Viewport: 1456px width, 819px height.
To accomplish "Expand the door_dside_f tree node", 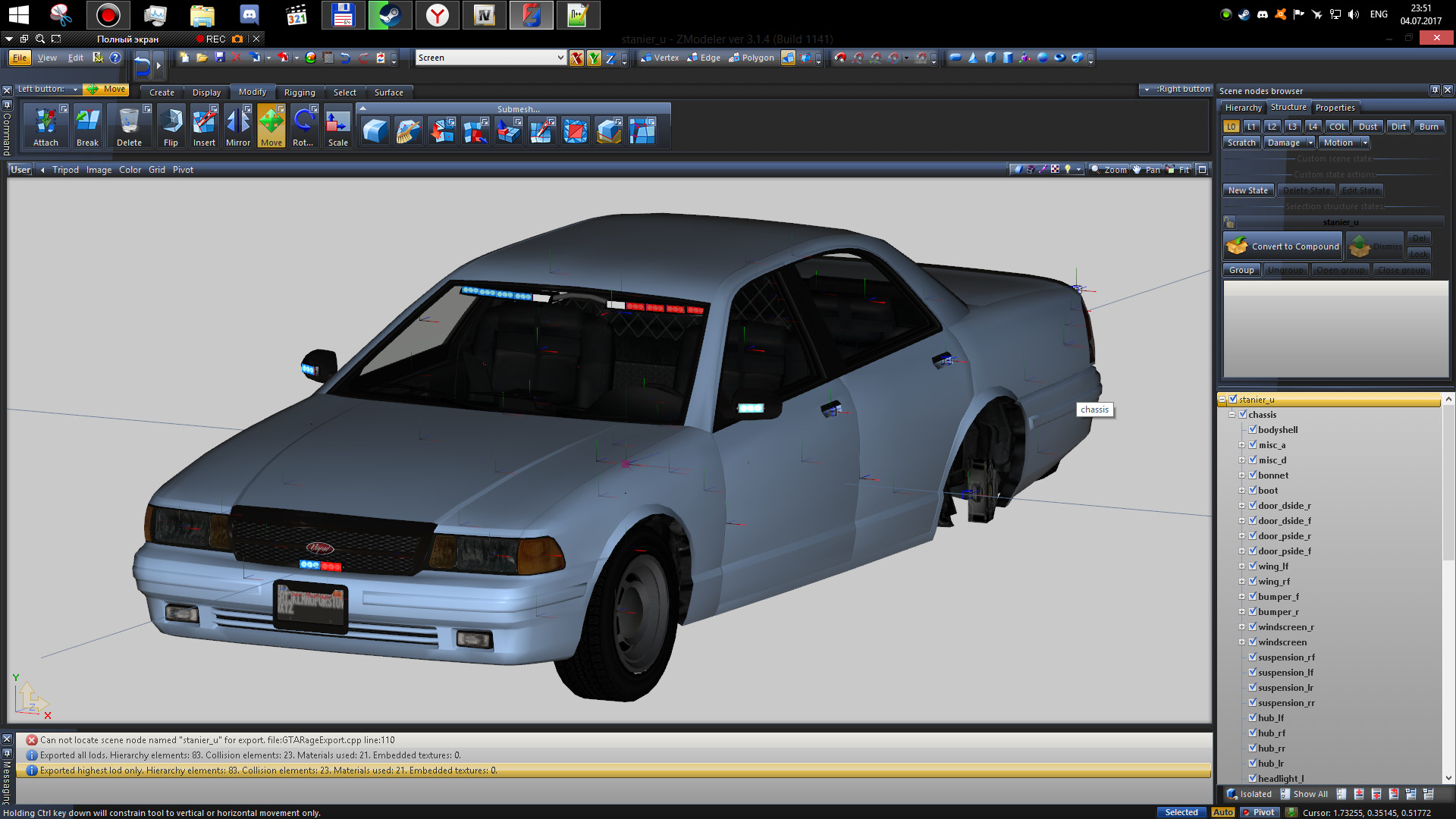I will click(1242, 521).
